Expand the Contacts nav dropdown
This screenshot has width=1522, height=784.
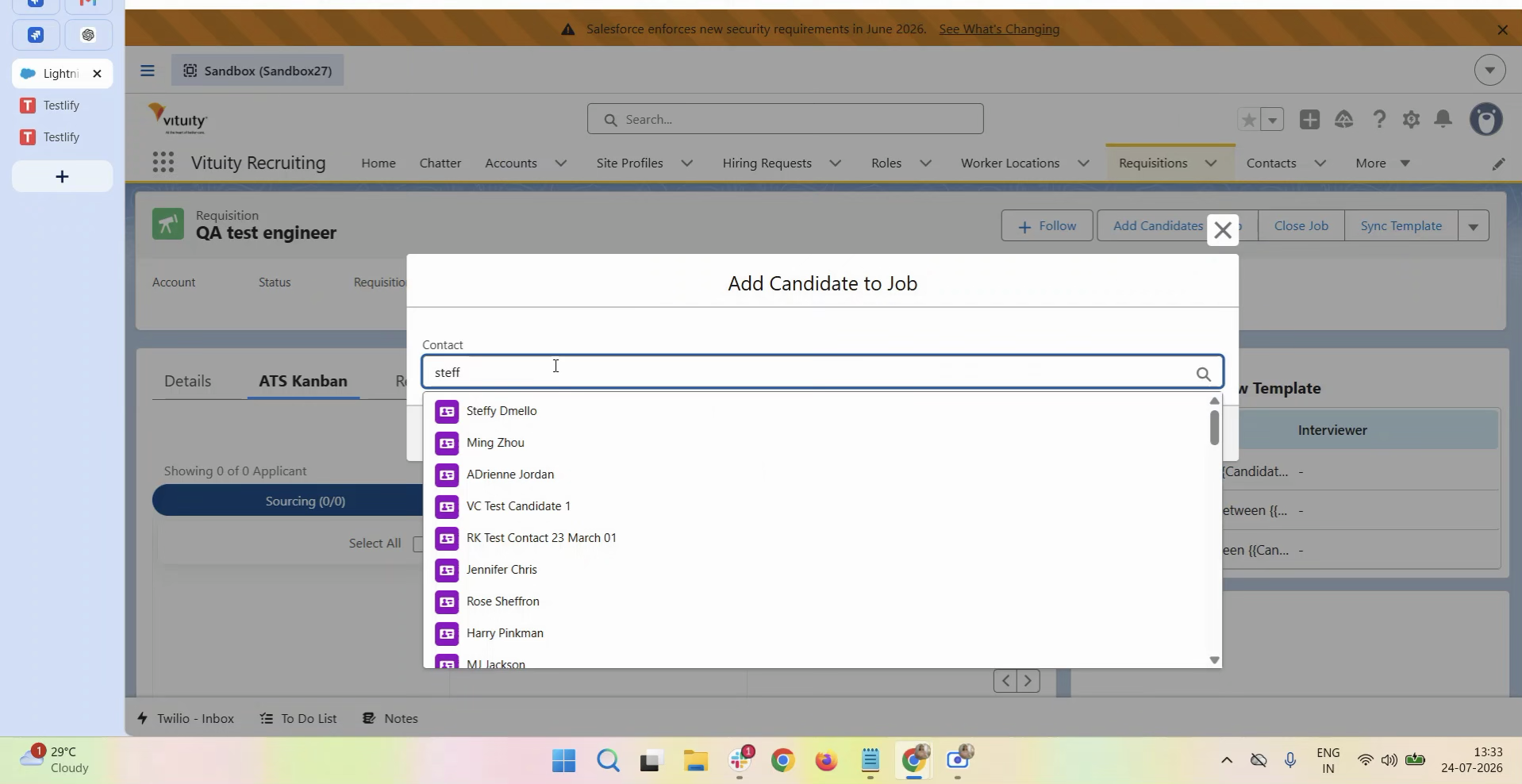click(x=1320, y=163)
